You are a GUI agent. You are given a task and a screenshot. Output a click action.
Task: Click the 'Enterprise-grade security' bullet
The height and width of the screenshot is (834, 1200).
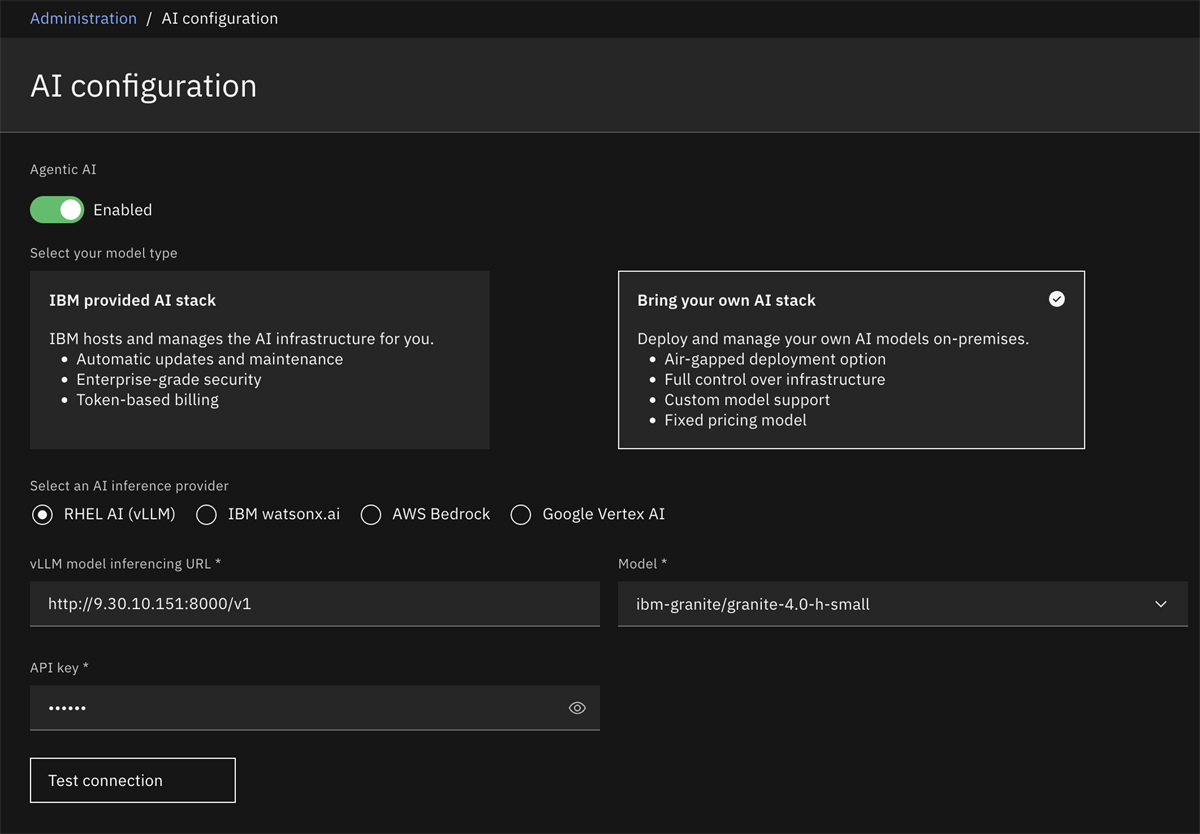click(x=169, y=380)
